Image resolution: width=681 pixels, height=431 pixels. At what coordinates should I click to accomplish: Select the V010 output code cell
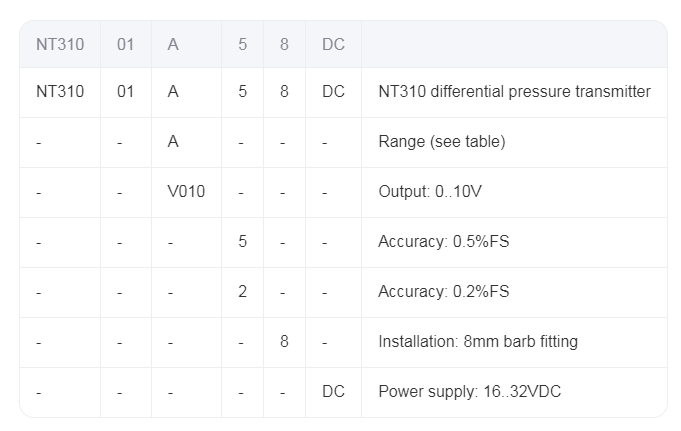tap(186, 192)
